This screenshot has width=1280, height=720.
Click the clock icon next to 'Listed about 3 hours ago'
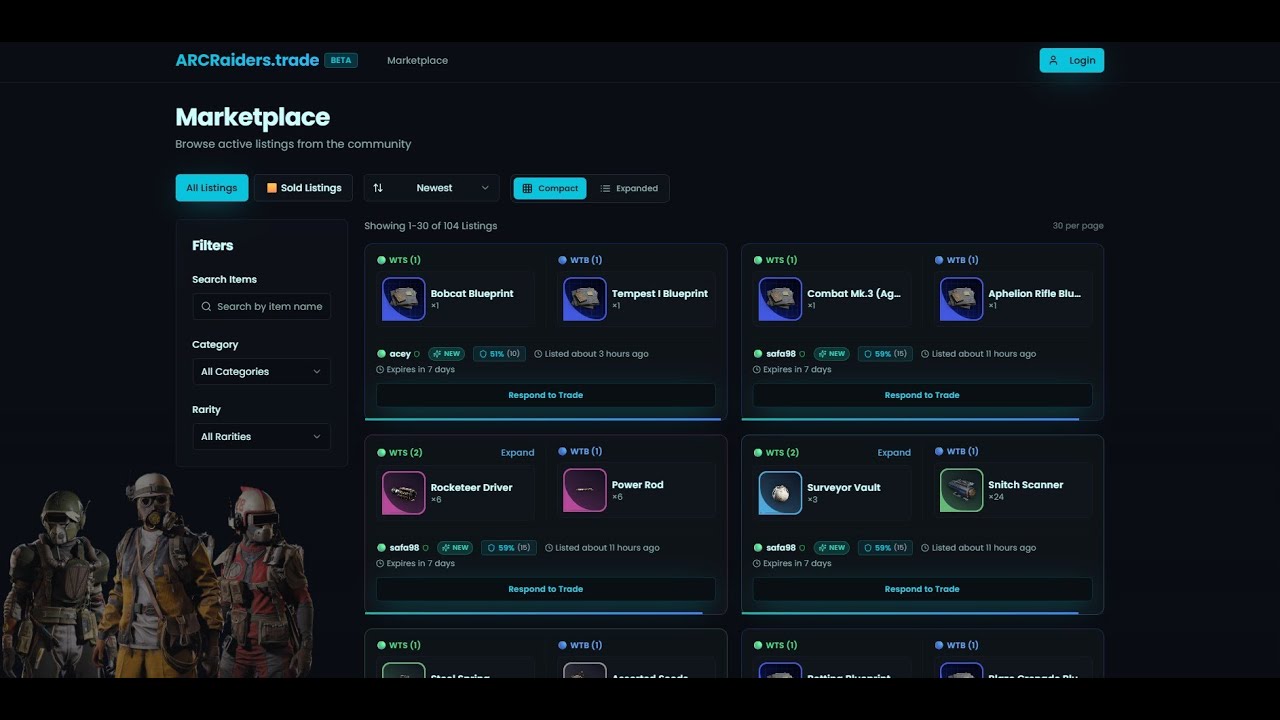click(x=538, y=354)
